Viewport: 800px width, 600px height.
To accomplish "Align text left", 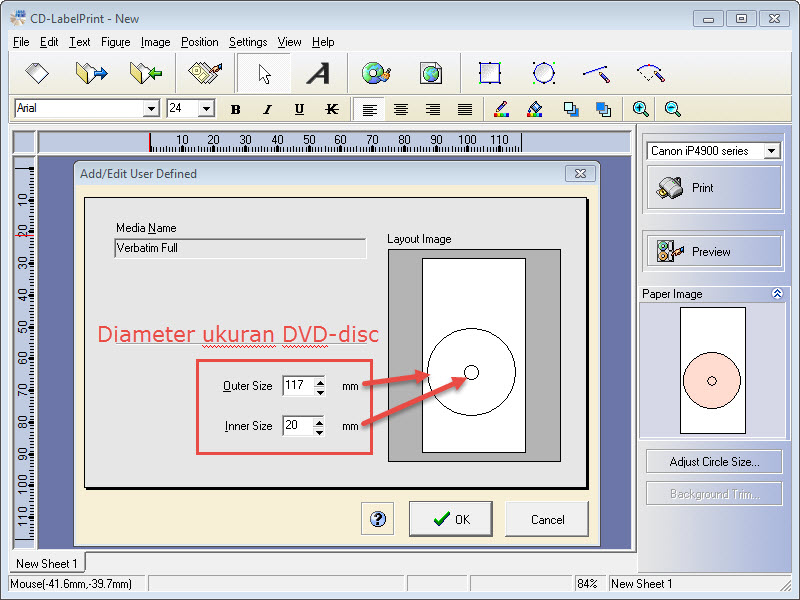I will tap(369, 109).
